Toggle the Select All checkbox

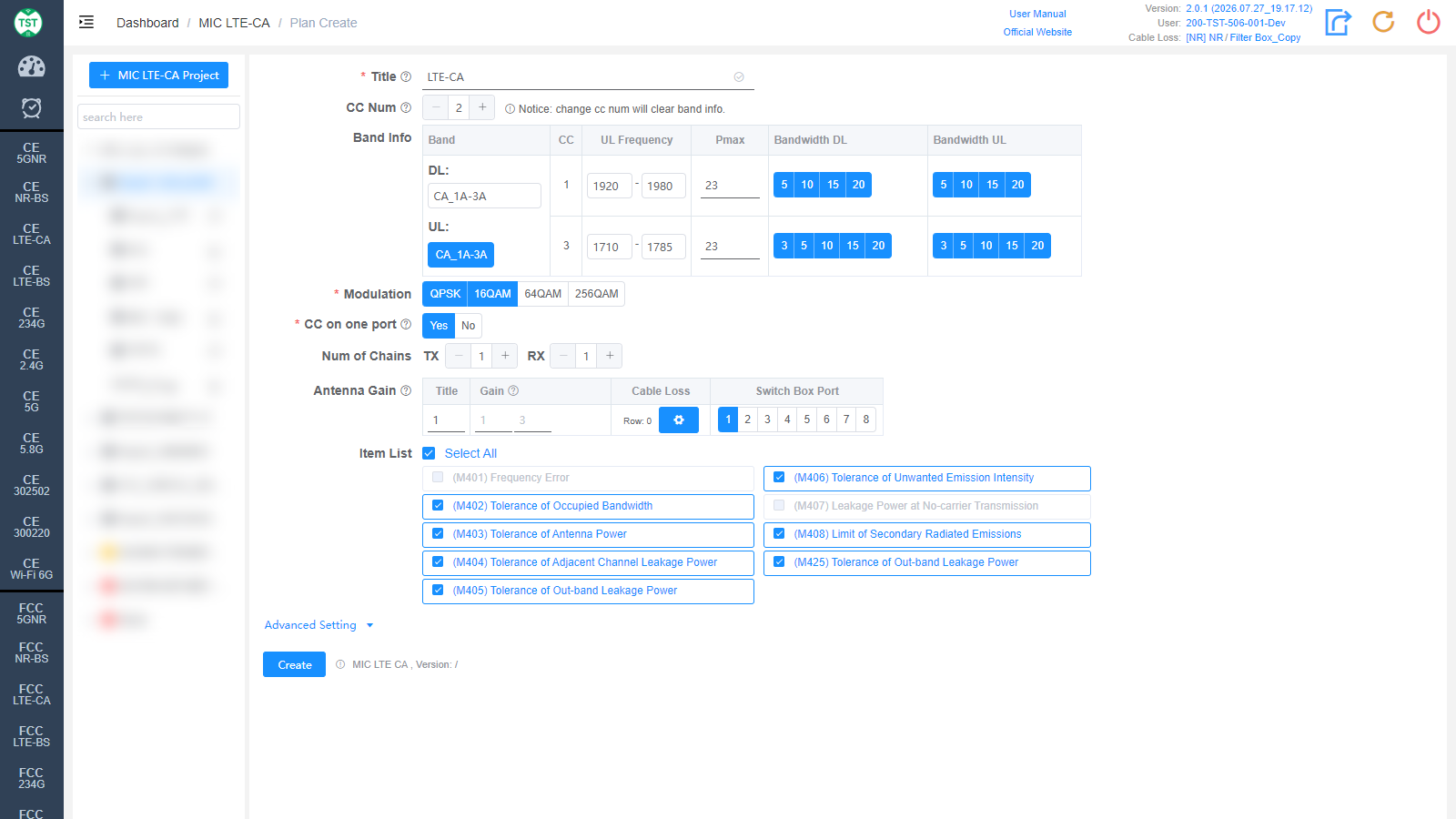click(x=429, y=453)
